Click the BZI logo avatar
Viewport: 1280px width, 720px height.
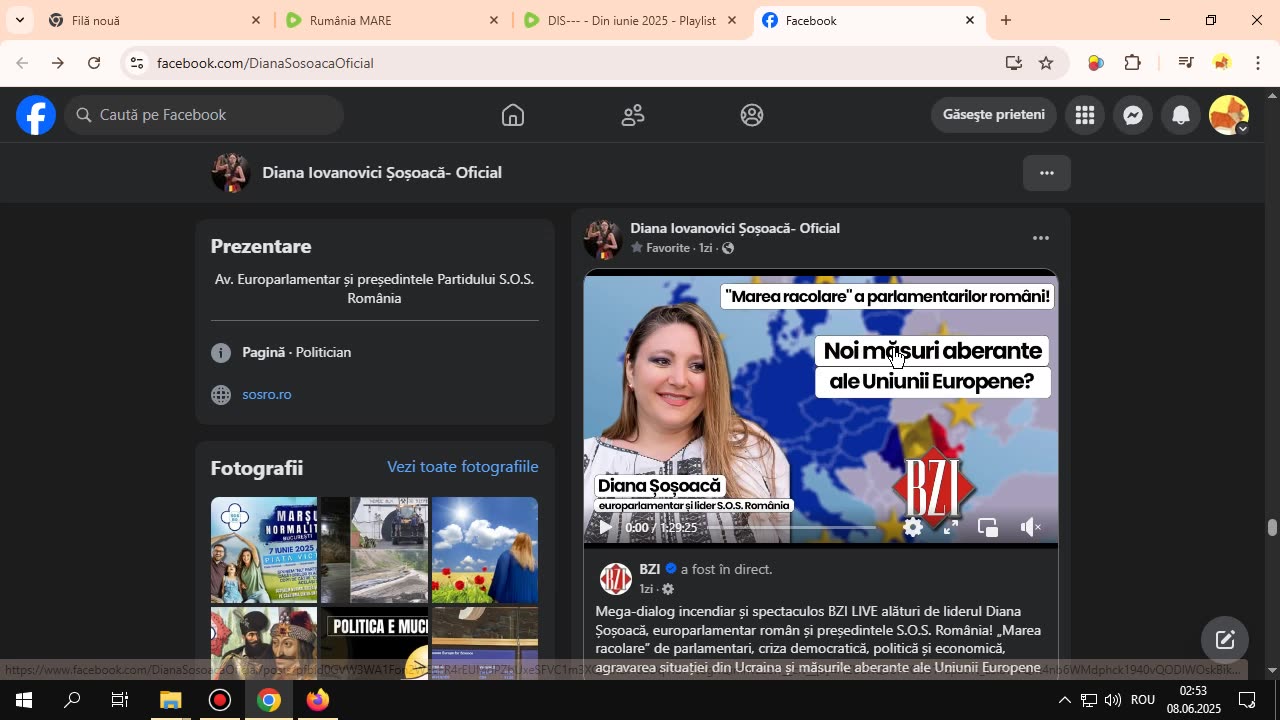pos(616,578)
